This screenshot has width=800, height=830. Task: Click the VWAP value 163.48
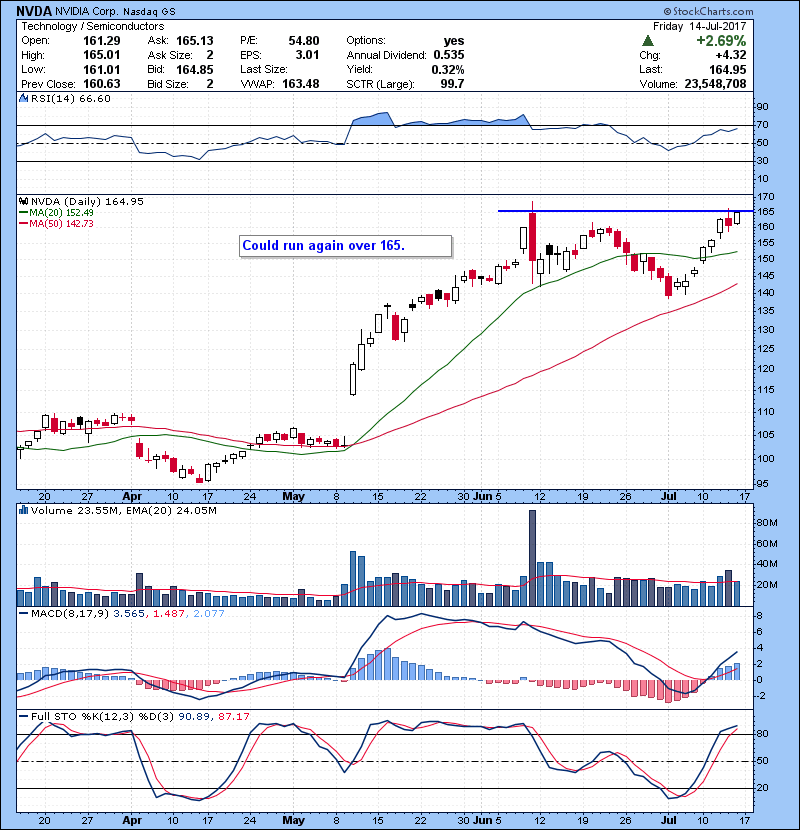pos(301,84)
